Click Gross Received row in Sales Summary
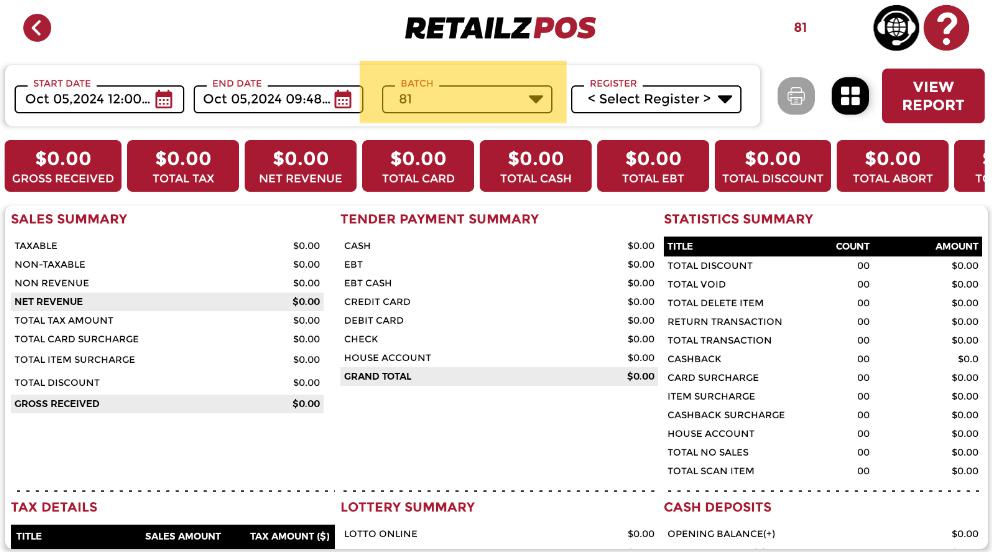The image size is (992, 552). point(167,403)
